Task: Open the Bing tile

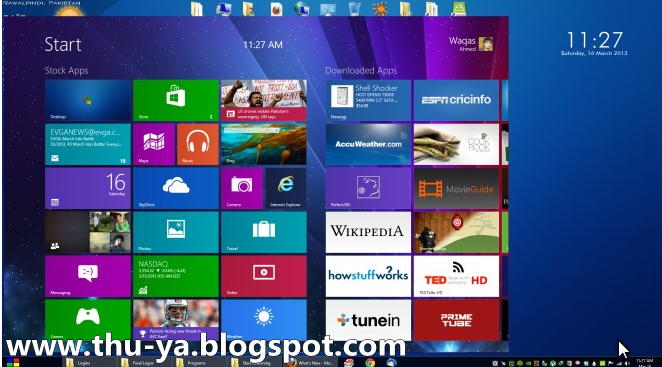Action: 263,144
